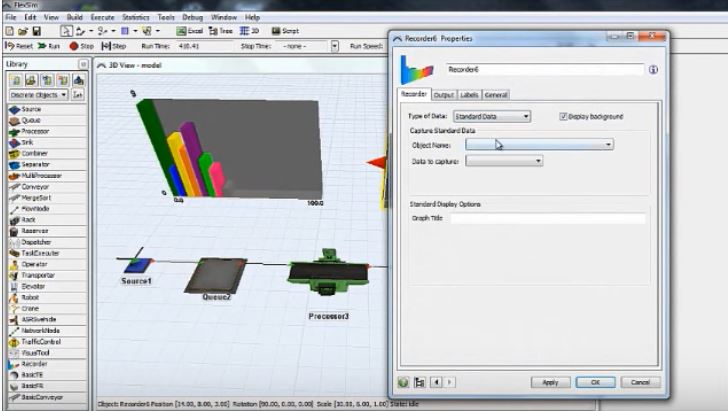Image resolution: width=728 pixels, height=411 pixels.
Task: Stop the simulation
Action: [81, 46]
